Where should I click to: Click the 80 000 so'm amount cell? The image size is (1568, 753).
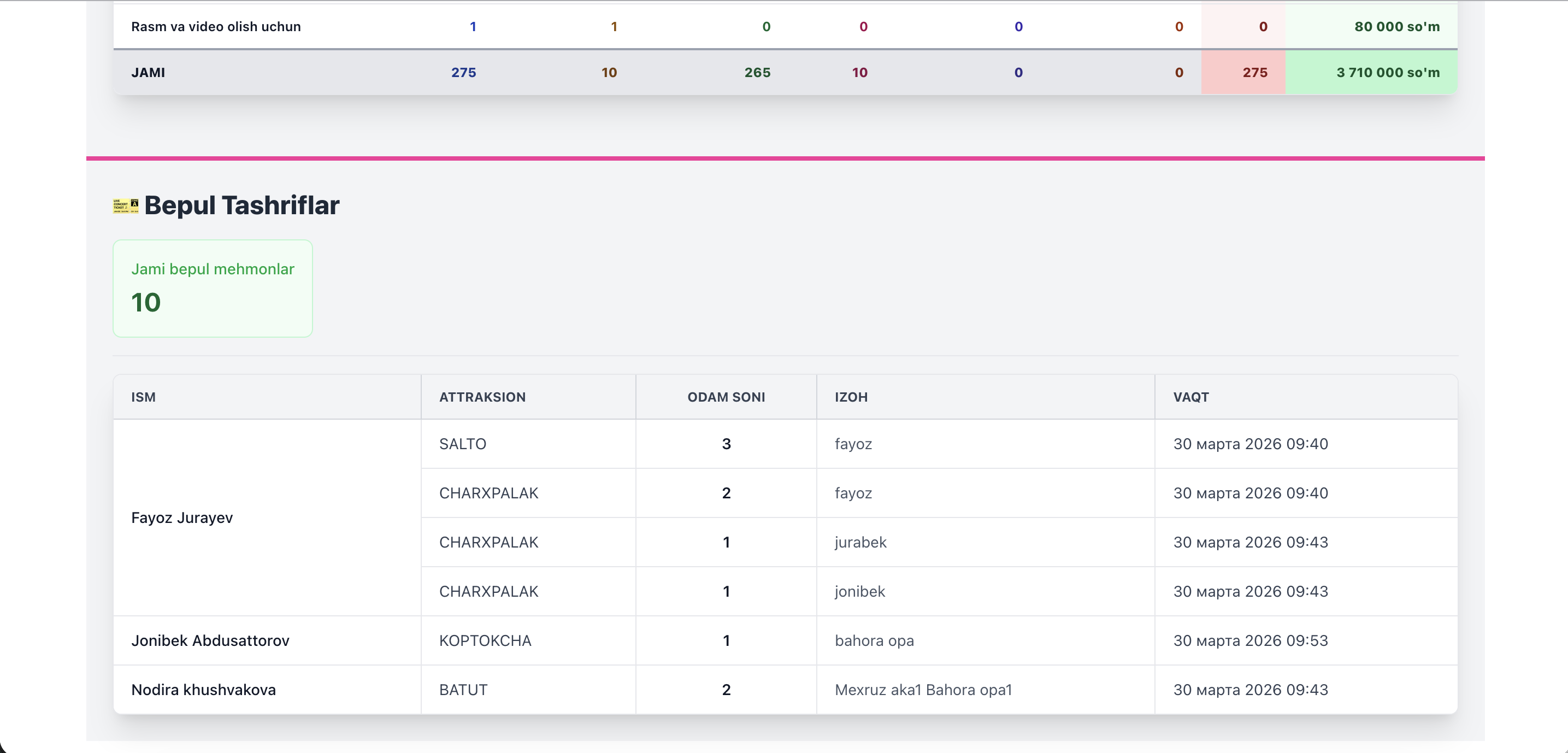tap(1396, 26)
